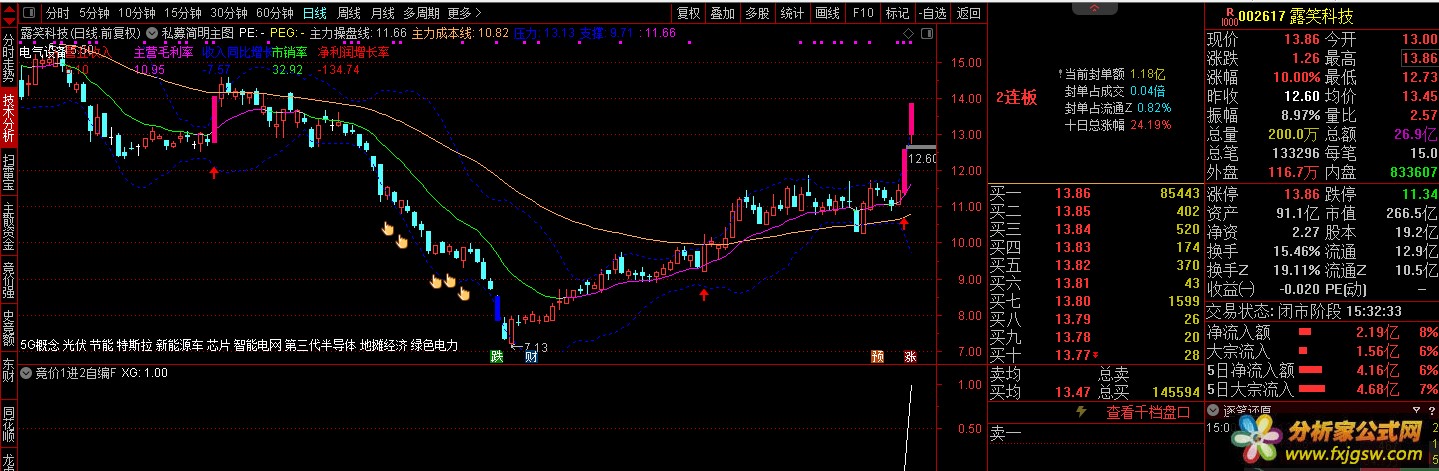Click the 私募简明主图 indicator name

197,33
